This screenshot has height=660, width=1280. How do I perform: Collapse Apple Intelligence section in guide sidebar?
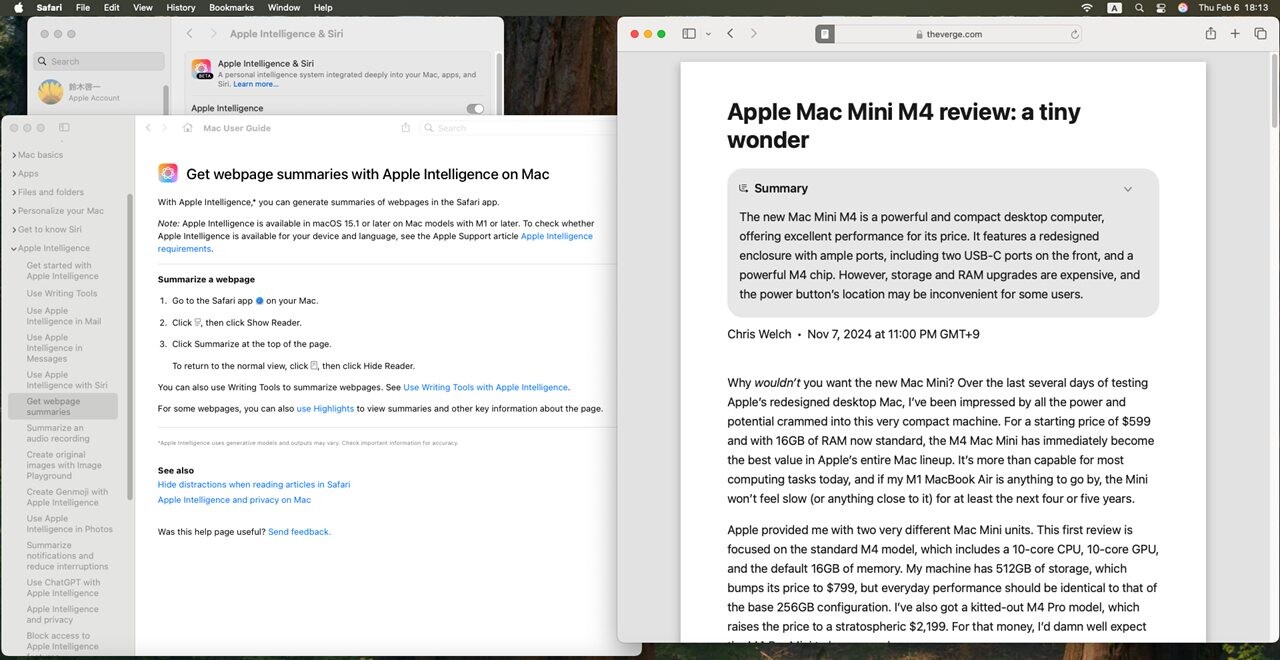(14, 248)
